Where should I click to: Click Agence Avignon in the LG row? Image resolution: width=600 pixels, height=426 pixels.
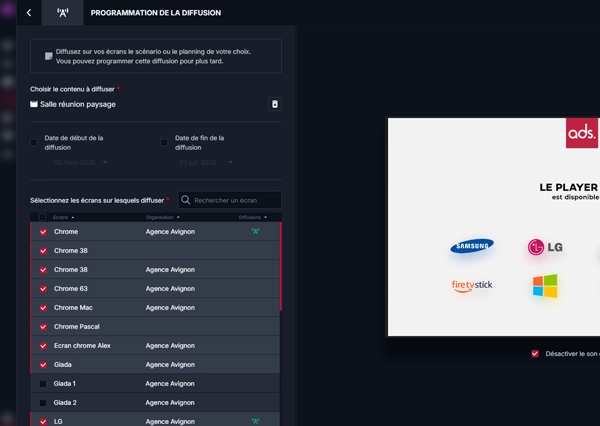point(170,421)
